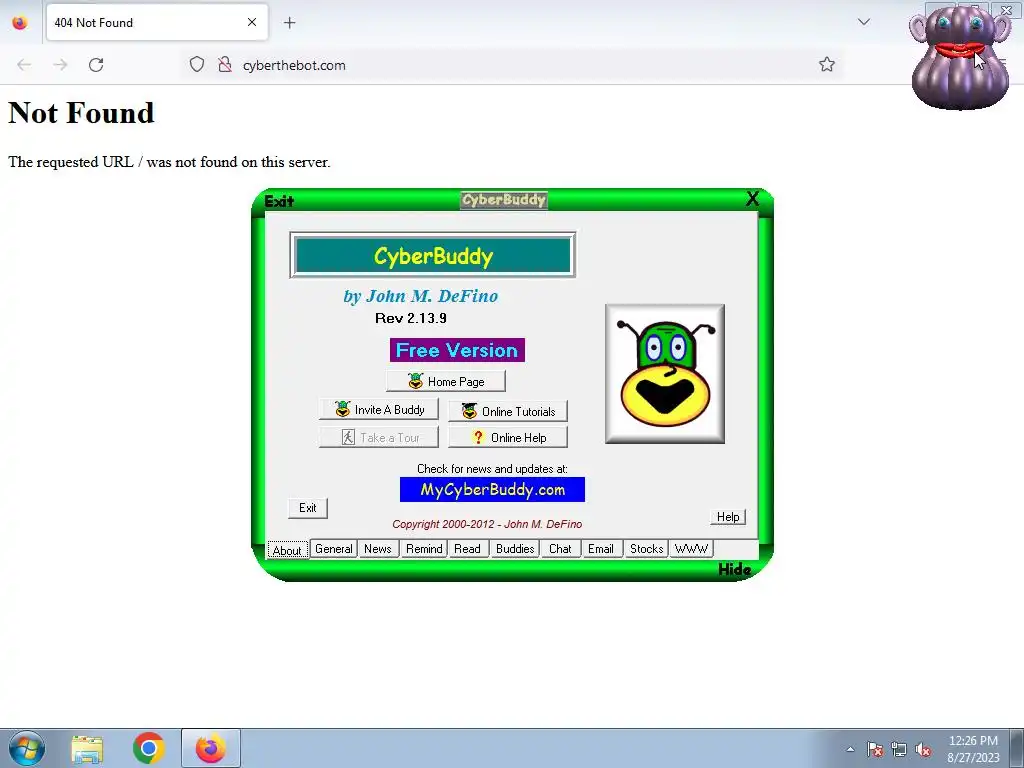The height and width of the screenshot is (768, 1024).
Task: Click the Free Version label
Action: click(457, 350)
